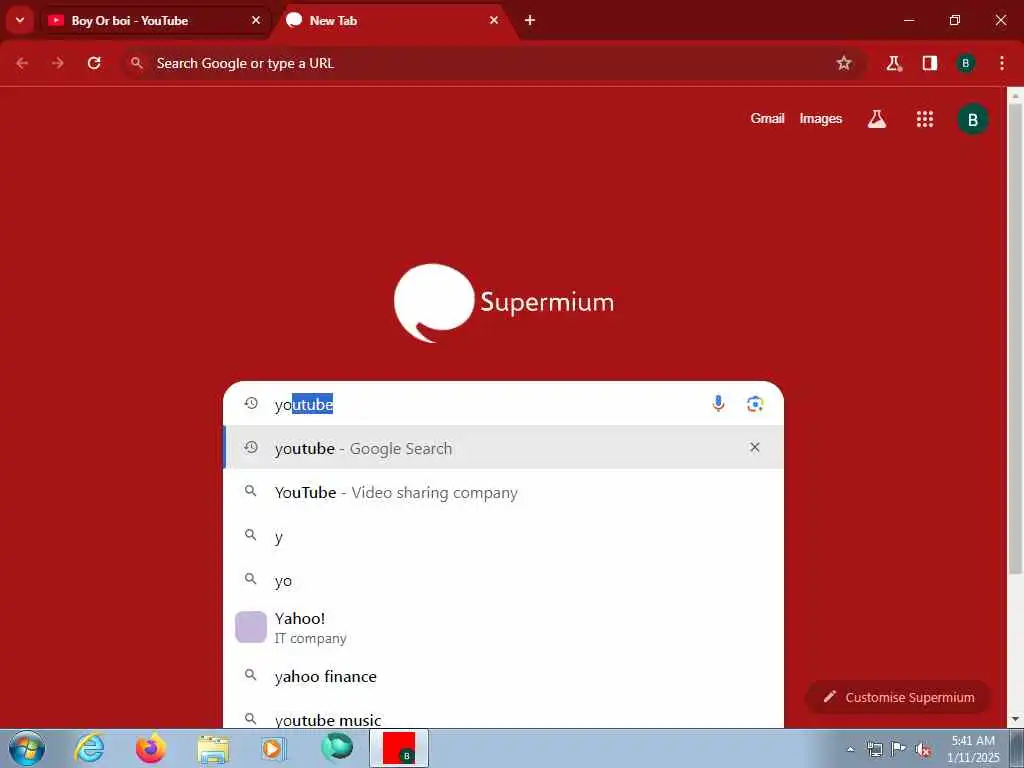Select YouTube Video sharing company suggestion
Viewport: 1024px width, 768px height.
tap(503, 492)
